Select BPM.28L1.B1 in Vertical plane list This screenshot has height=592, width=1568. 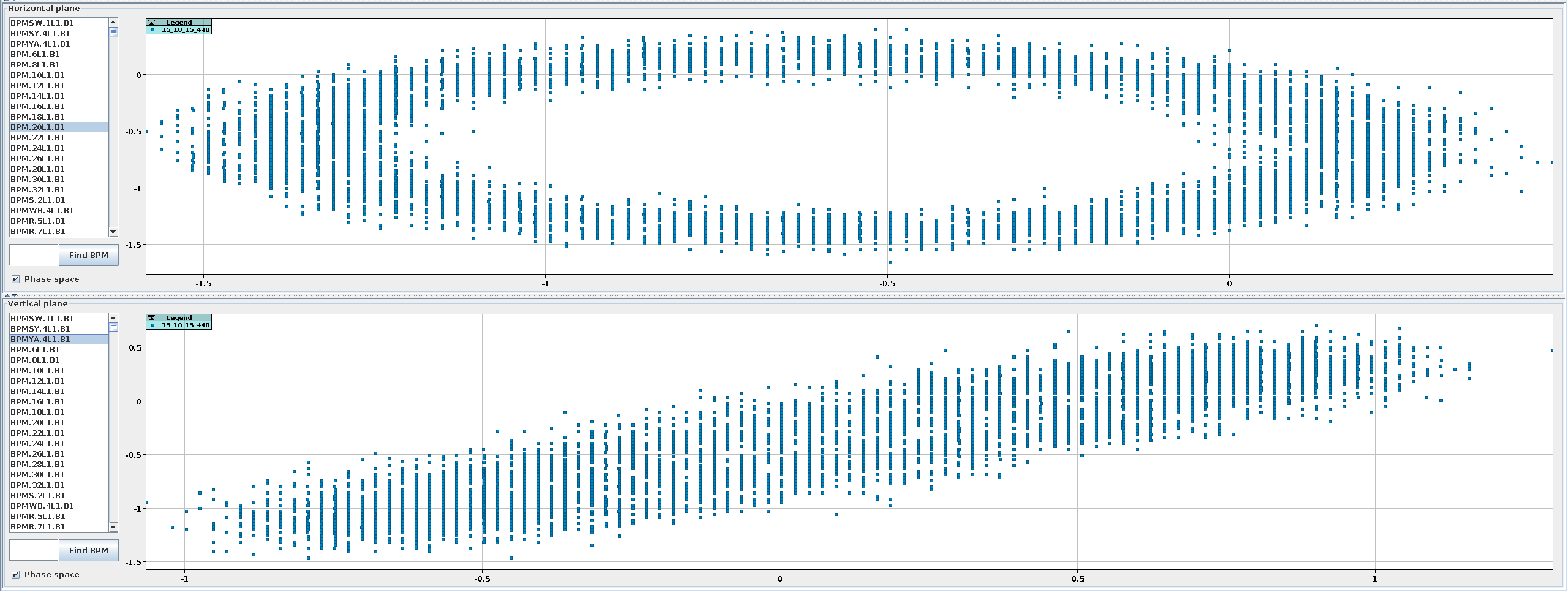tap(59, 464)
